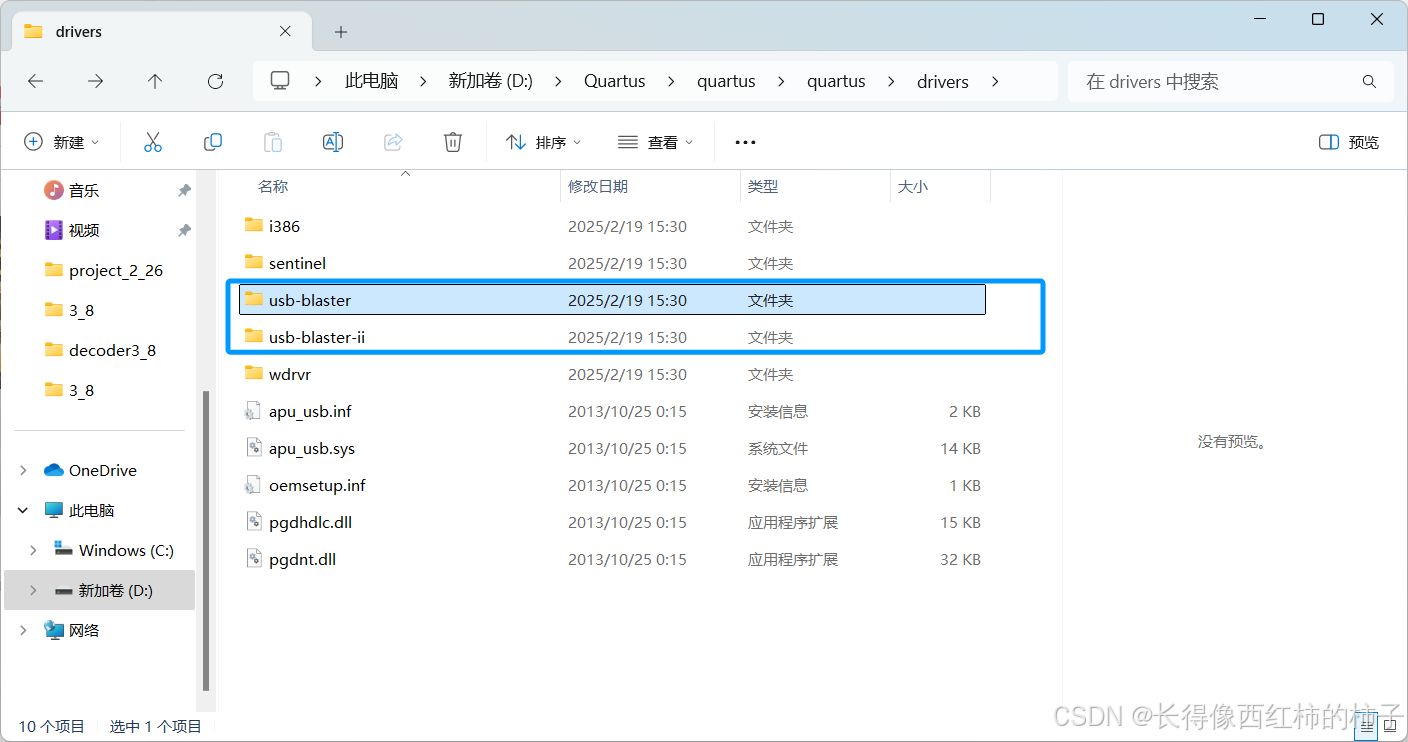Image resolution: width=1408 pixels, height=742 pixels.
Task: Close the drivers tab
Action: 285,32
